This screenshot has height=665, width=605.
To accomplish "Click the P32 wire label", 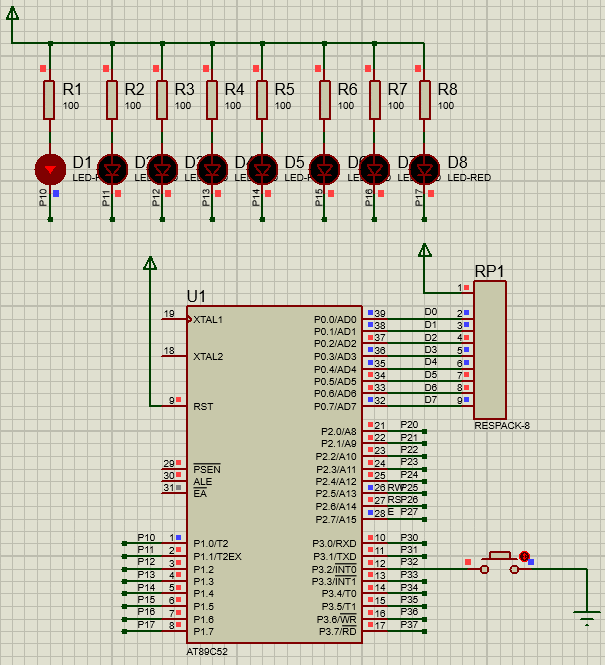I will click(x=409, y=562).
